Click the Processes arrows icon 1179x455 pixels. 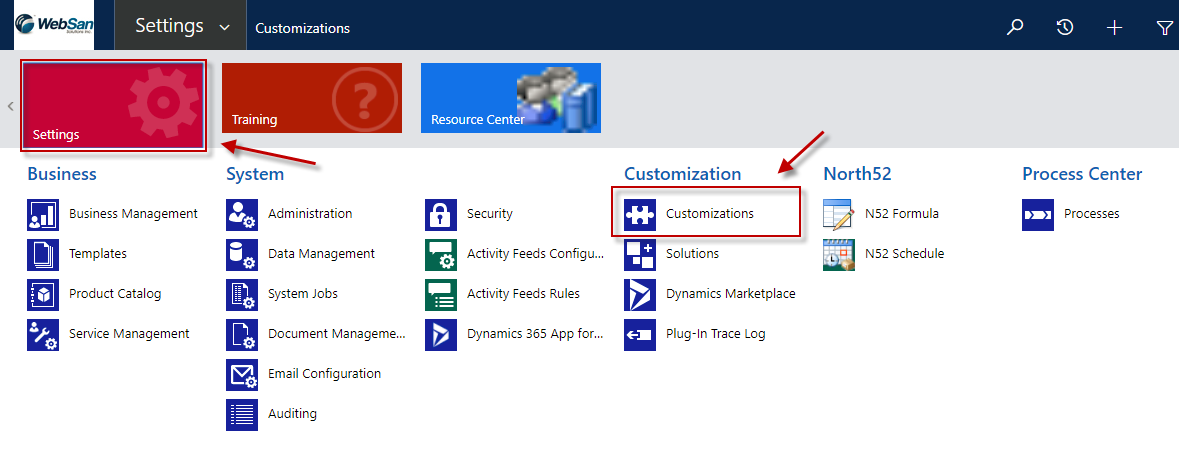tap(1038, 214)
